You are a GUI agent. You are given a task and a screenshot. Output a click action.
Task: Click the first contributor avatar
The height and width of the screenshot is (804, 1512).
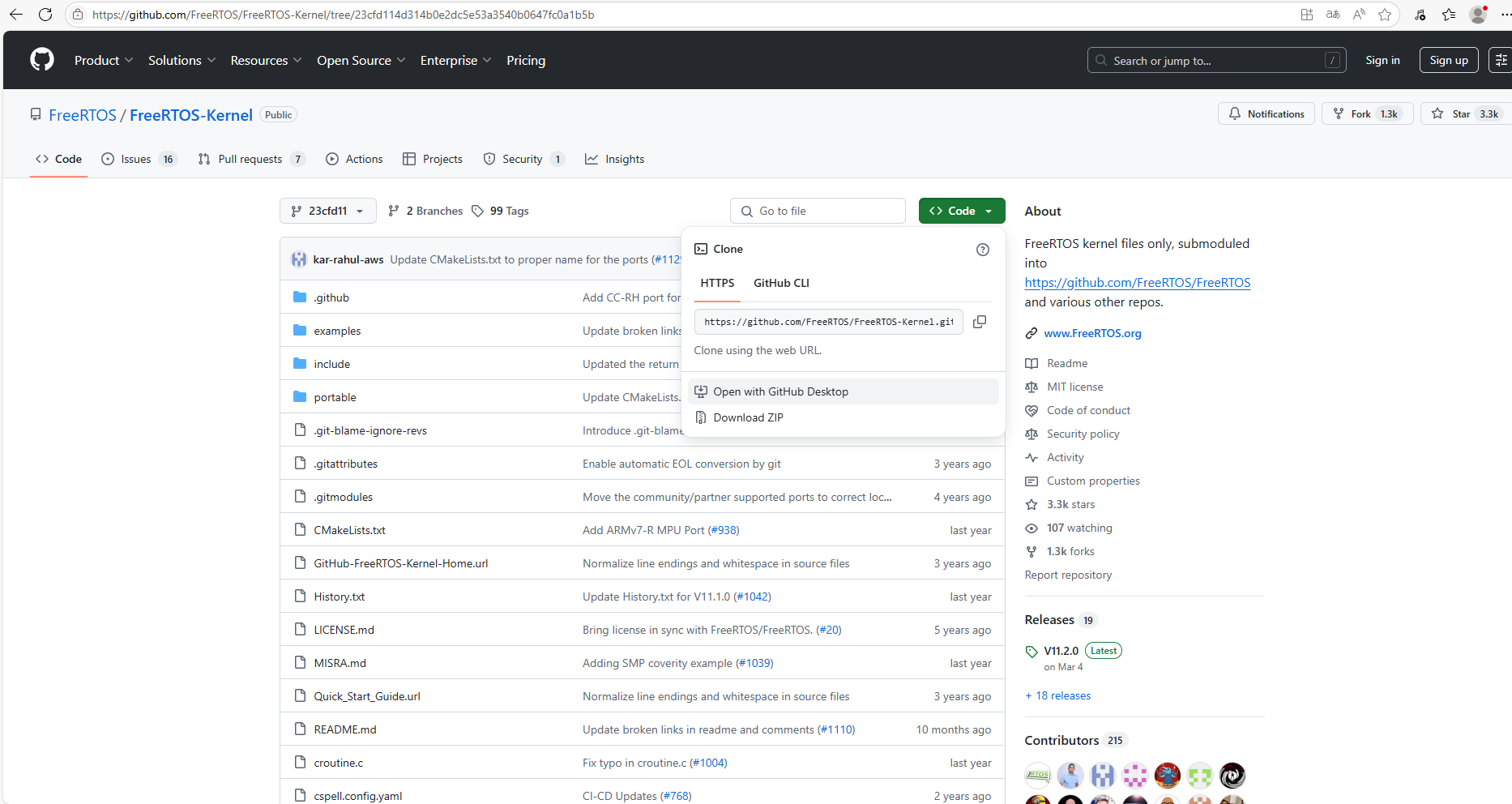(x=1038, y=776)
